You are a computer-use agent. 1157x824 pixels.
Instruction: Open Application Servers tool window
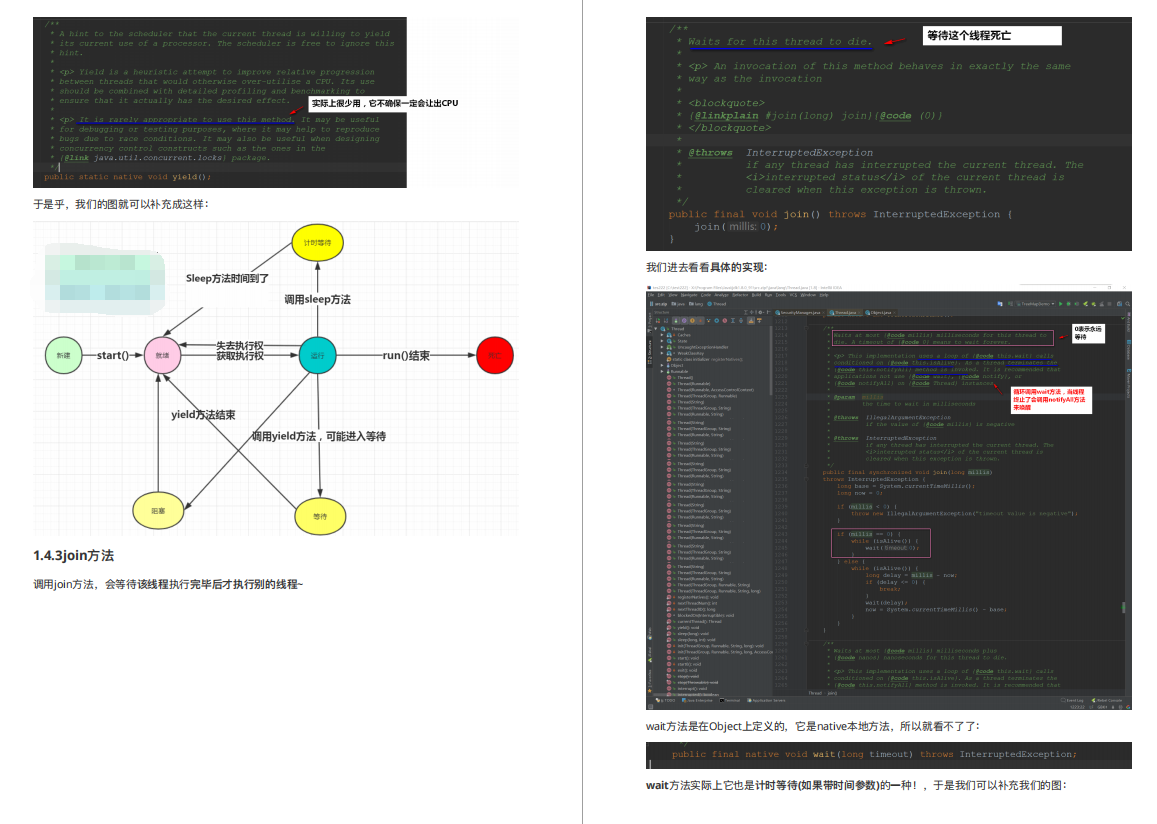click(x=766, y=701)
